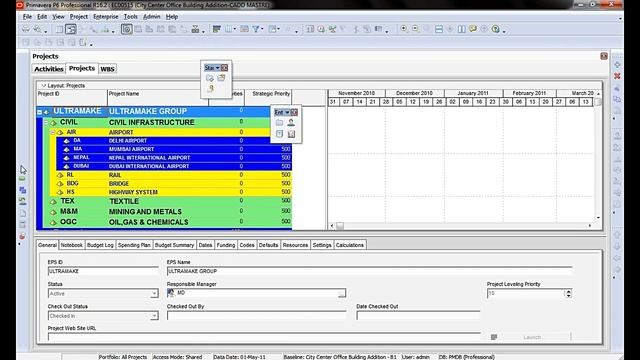Click the red X Delete icon in right command bar
This screenshot has height=360, width=640.
(x=617, y=76)
